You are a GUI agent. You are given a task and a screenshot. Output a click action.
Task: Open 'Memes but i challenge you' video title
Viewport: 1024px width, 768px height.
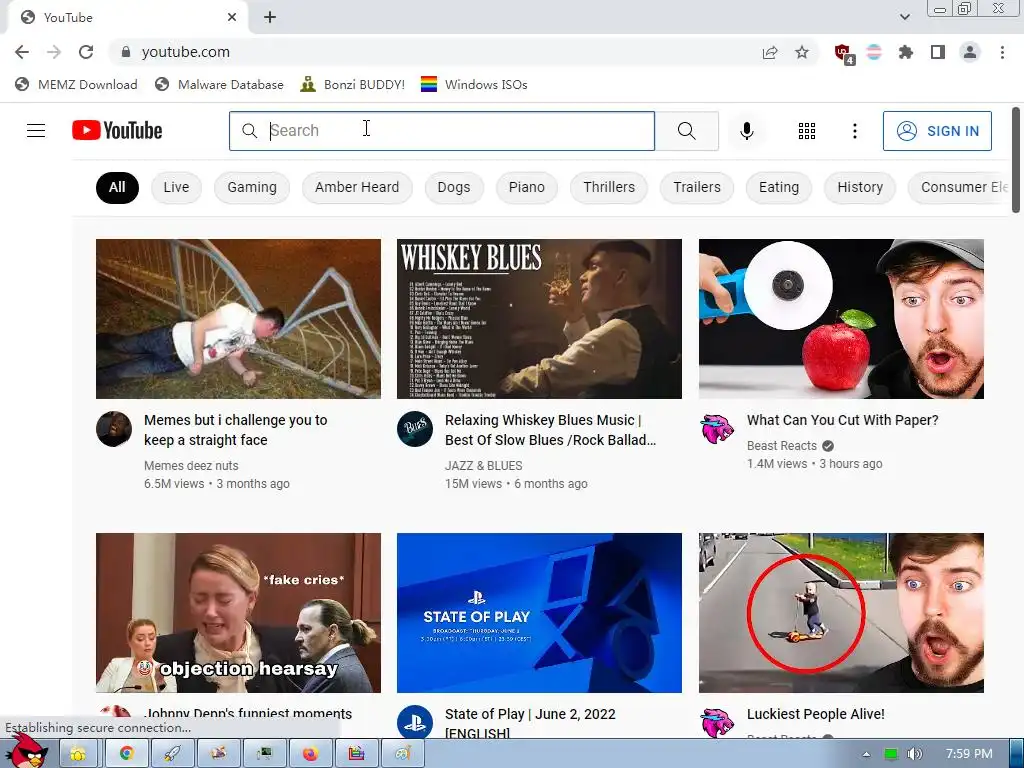(236, 430)
